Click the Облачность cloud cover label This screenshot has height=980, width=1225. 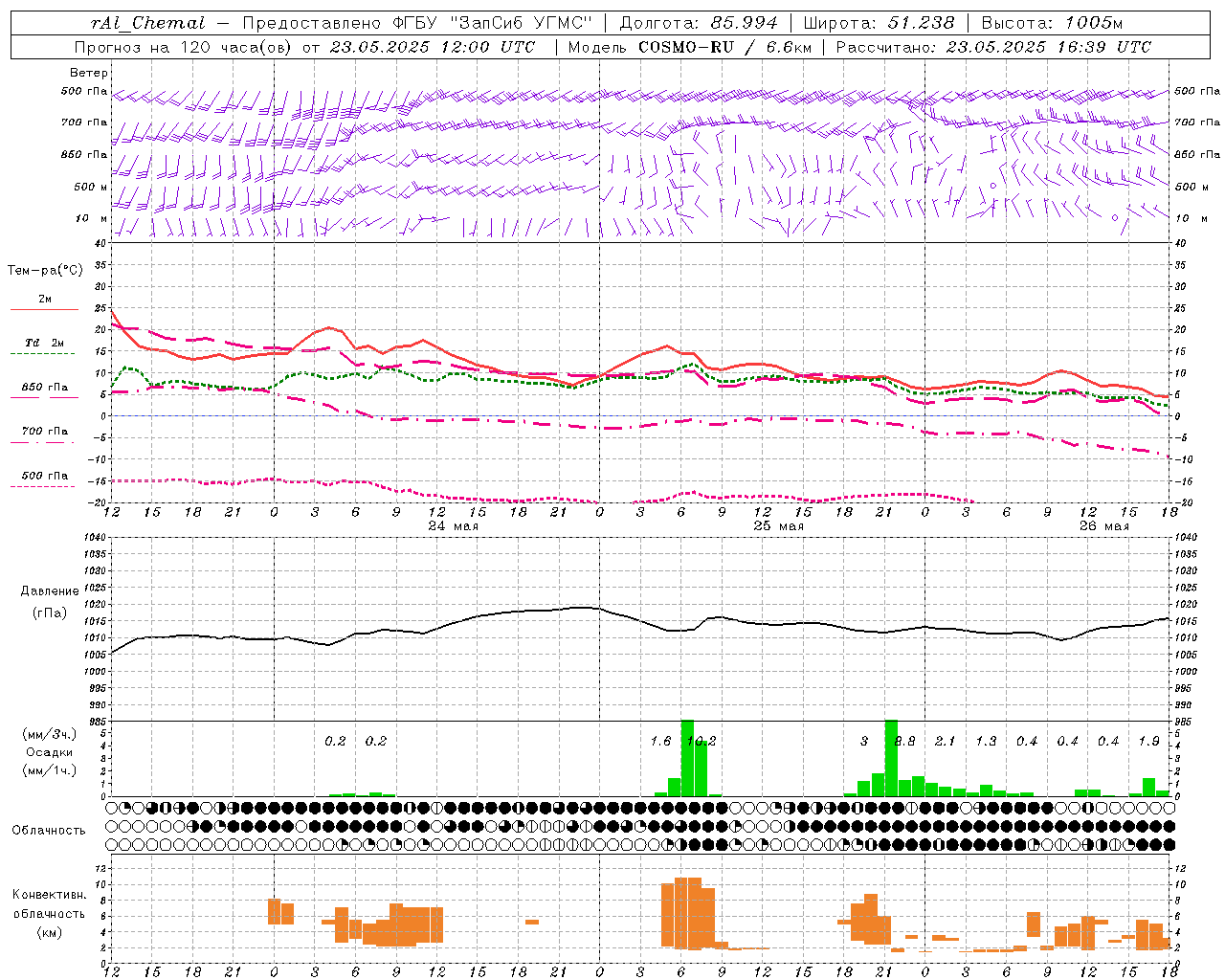[x=49, y=831]
